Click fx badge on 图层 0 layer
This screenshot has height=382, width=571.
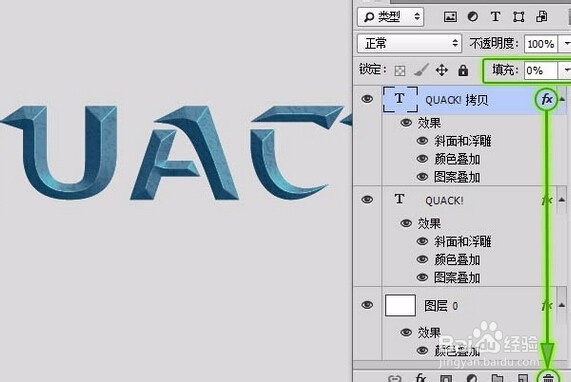point(547,306)
